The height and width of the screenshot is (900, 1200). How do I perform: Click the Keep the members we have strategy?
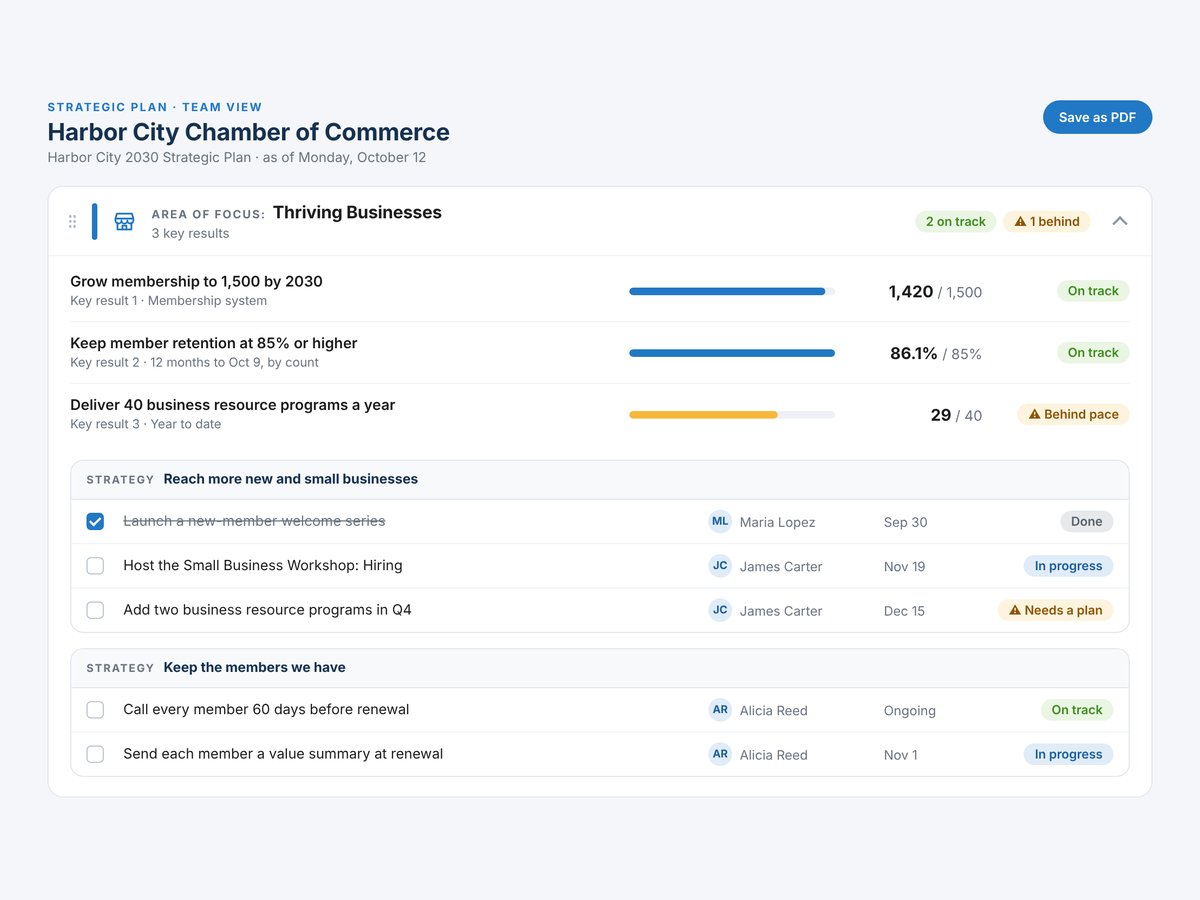[x=255, y=667]
